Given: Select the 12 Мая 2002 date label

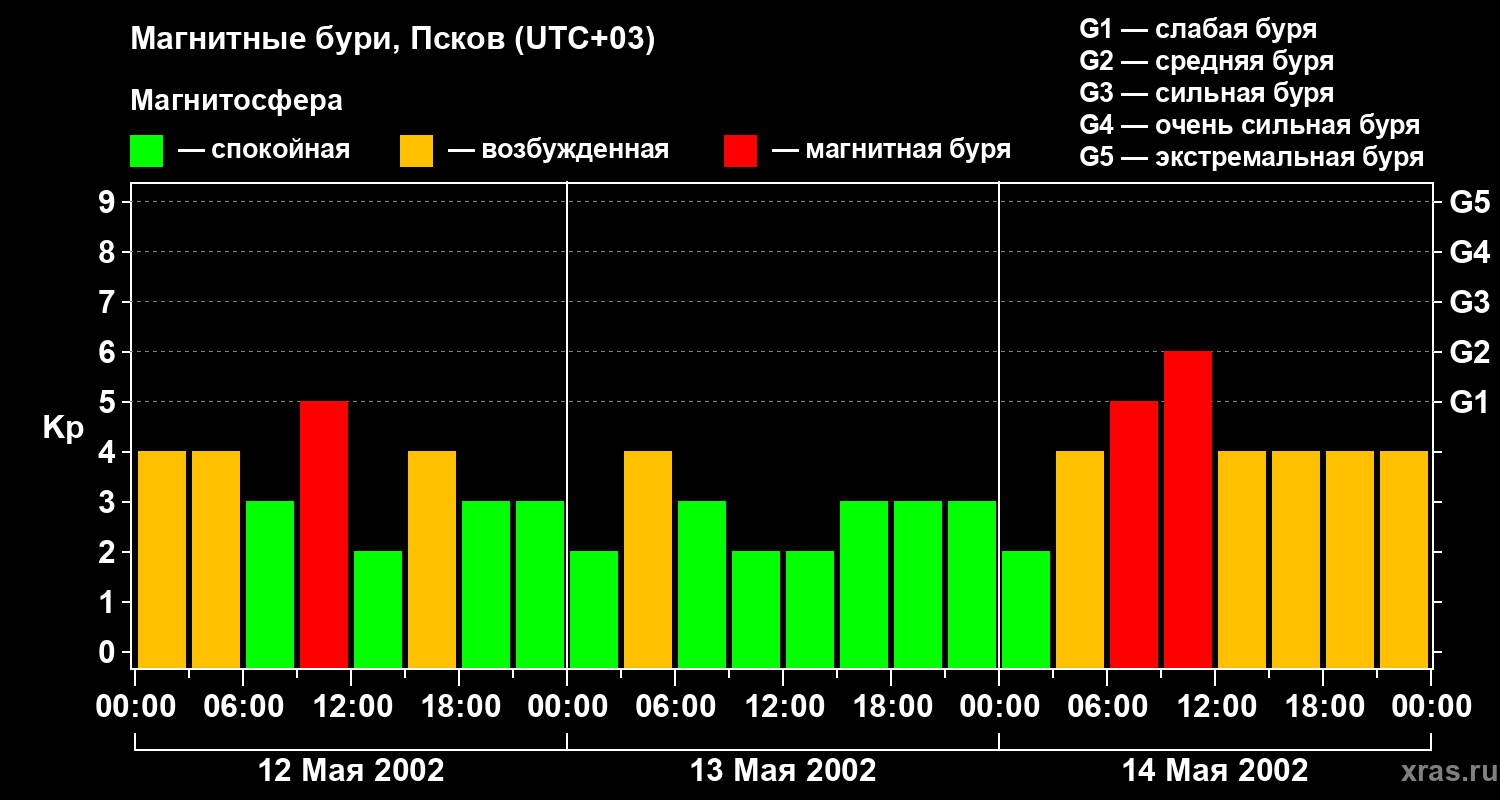Looking at the screenshot, I should [x=351, y=771].
